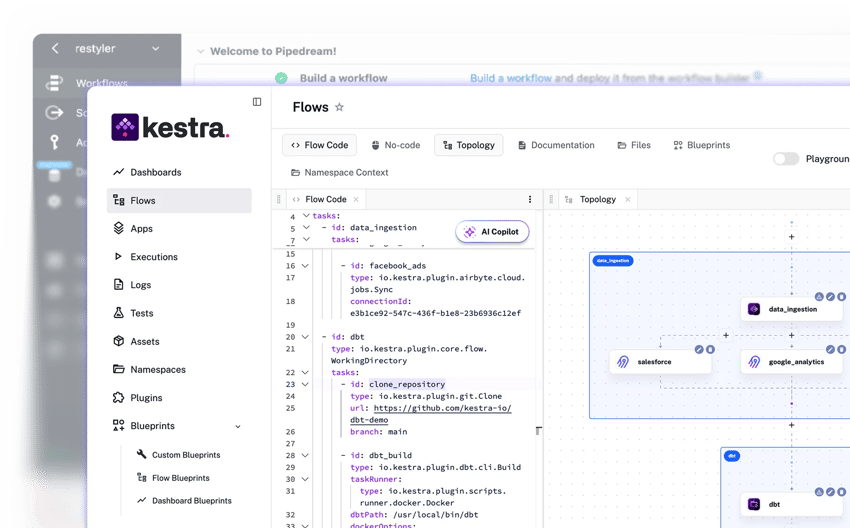The image size is (850, 528).
Task: Collapse the sidebar using the panel icon
Action: click(257, 102)
